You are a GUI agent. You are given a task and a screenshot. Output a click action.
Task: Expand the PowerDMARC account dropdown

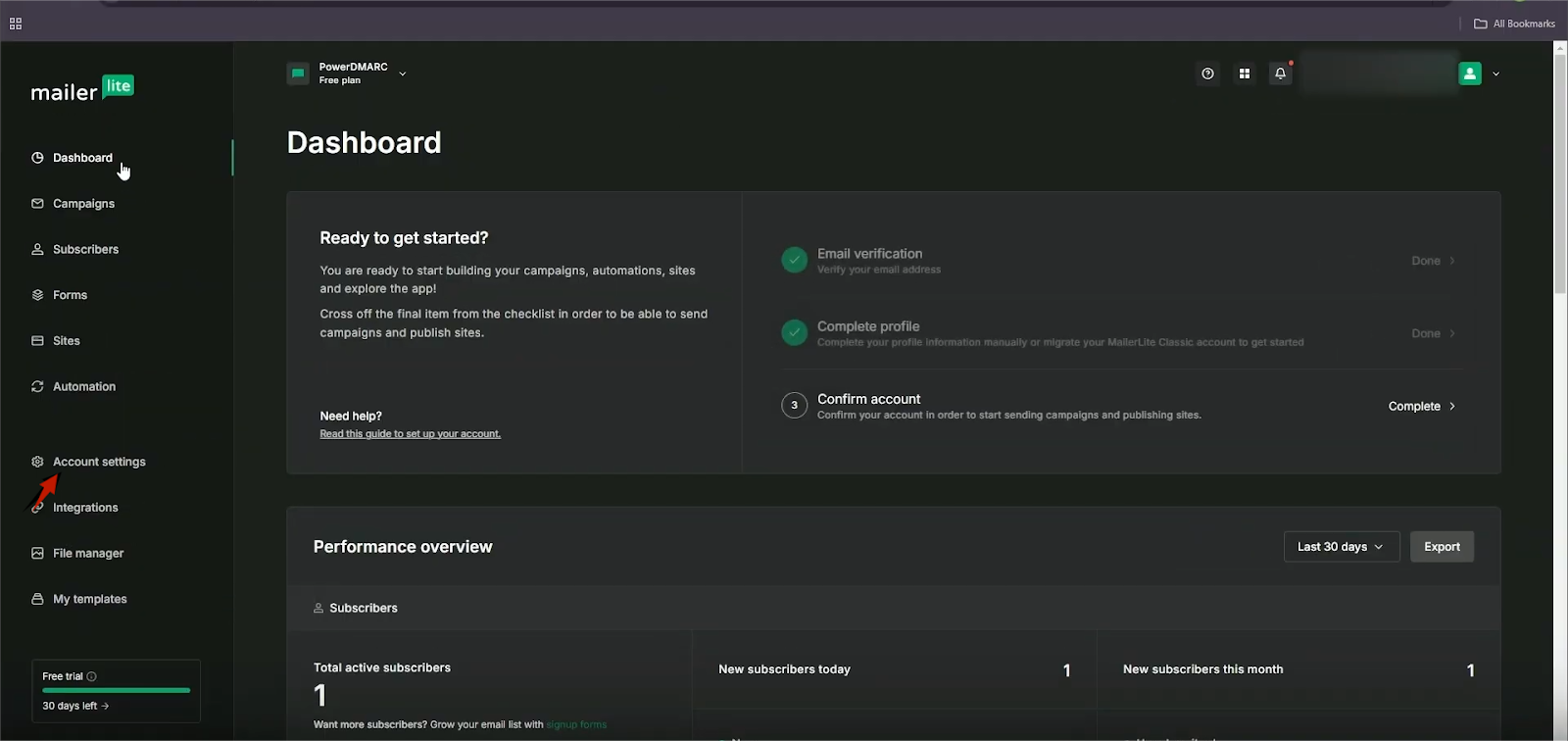(x=402, y=74)
